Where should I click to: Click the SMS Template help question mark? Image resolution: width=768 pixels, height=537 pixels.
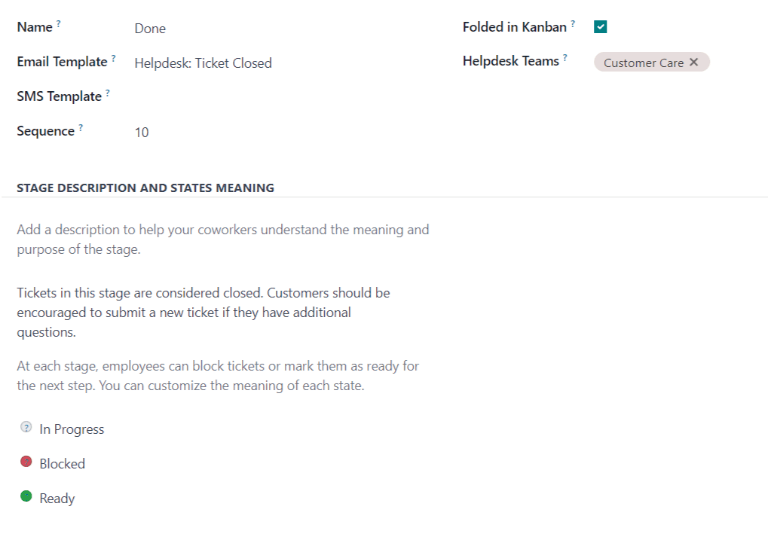click(108, 93)
